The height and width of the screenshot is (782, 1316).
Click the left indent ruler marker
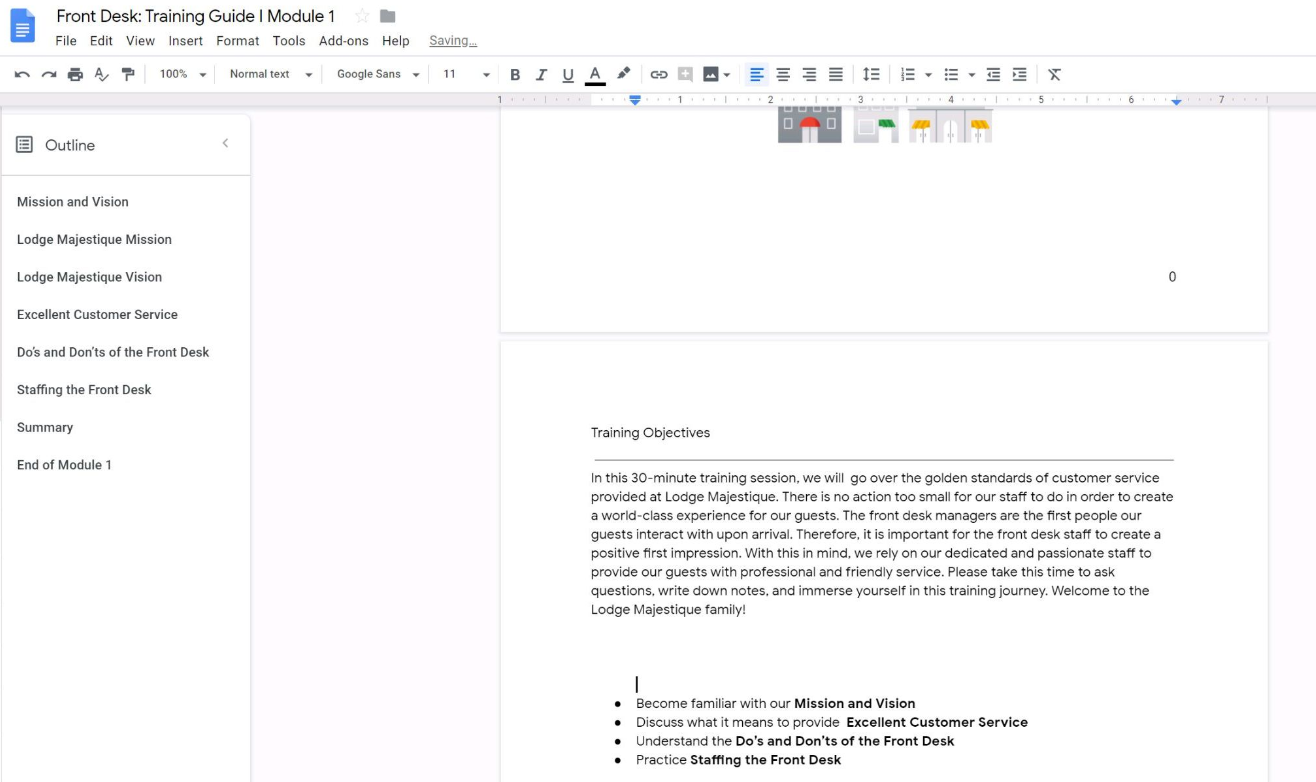635,101
